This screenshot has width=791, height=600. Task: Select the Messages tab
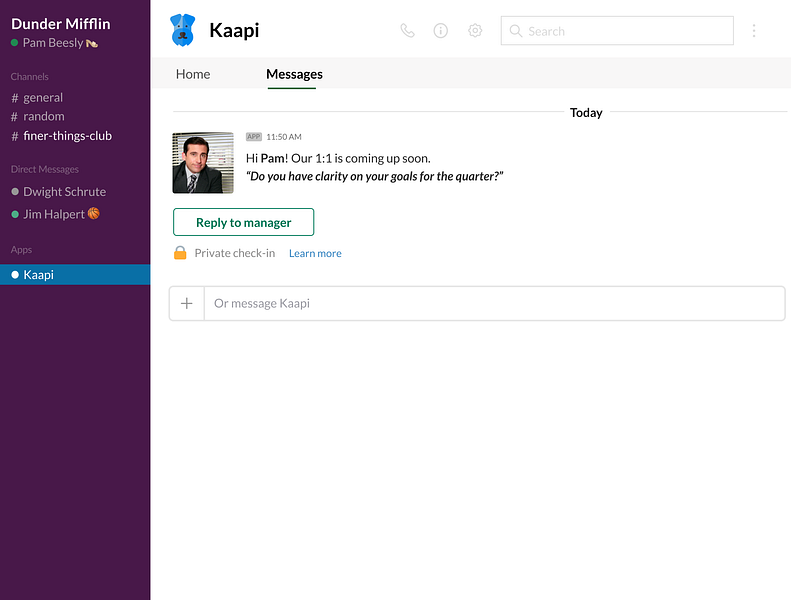point(294,74)
